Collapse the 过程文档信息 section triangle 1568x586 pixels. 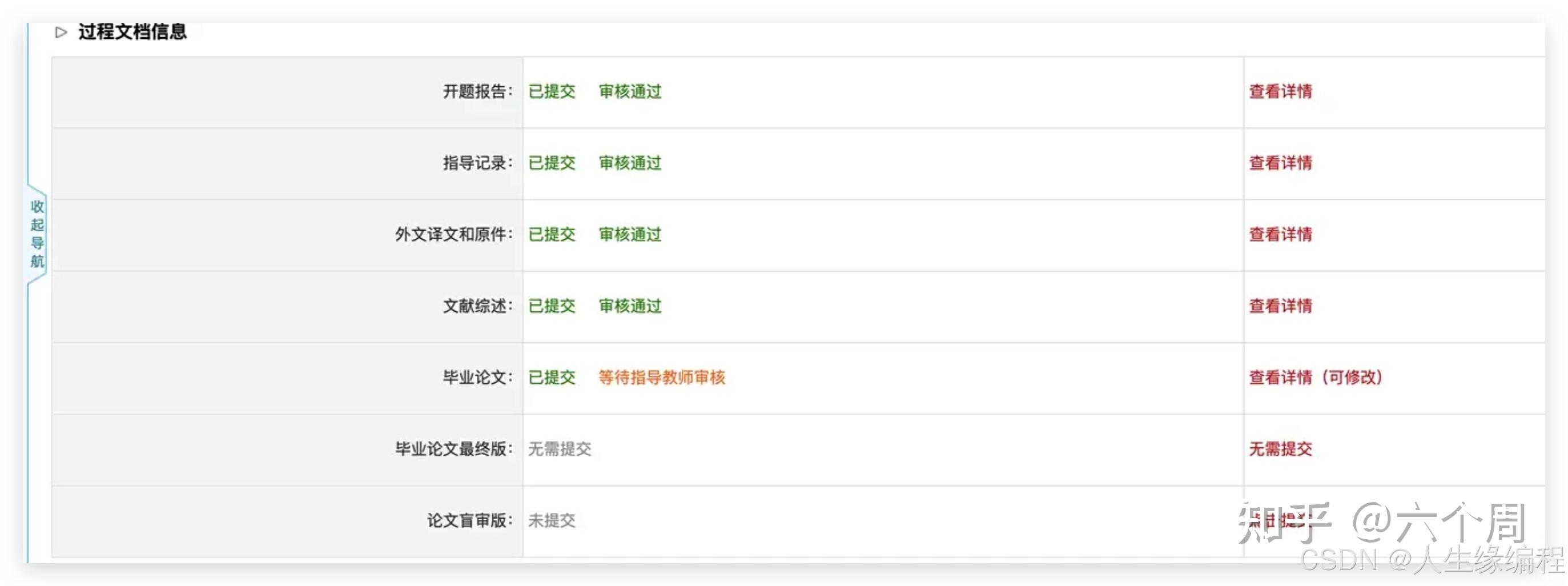coord(61,31)
